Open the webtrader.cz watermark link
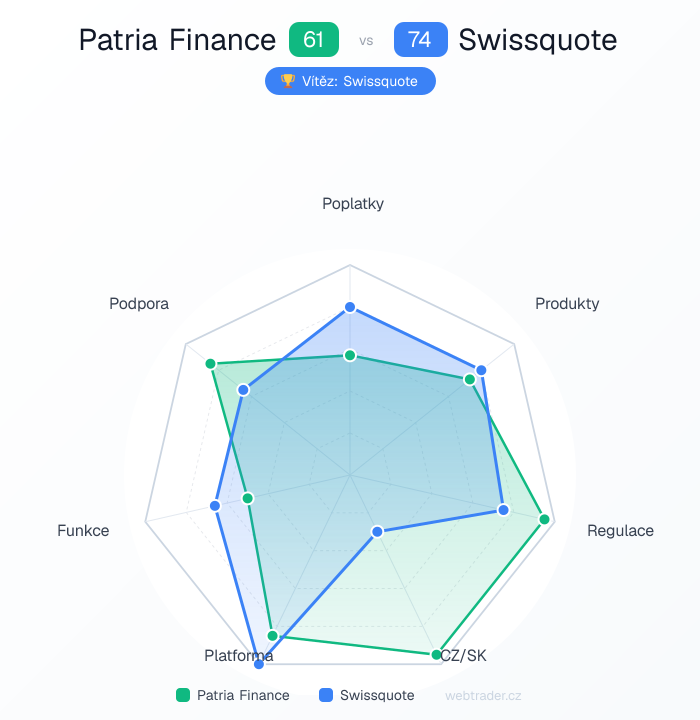Viewport: 700px width, 720px height. 483,695
